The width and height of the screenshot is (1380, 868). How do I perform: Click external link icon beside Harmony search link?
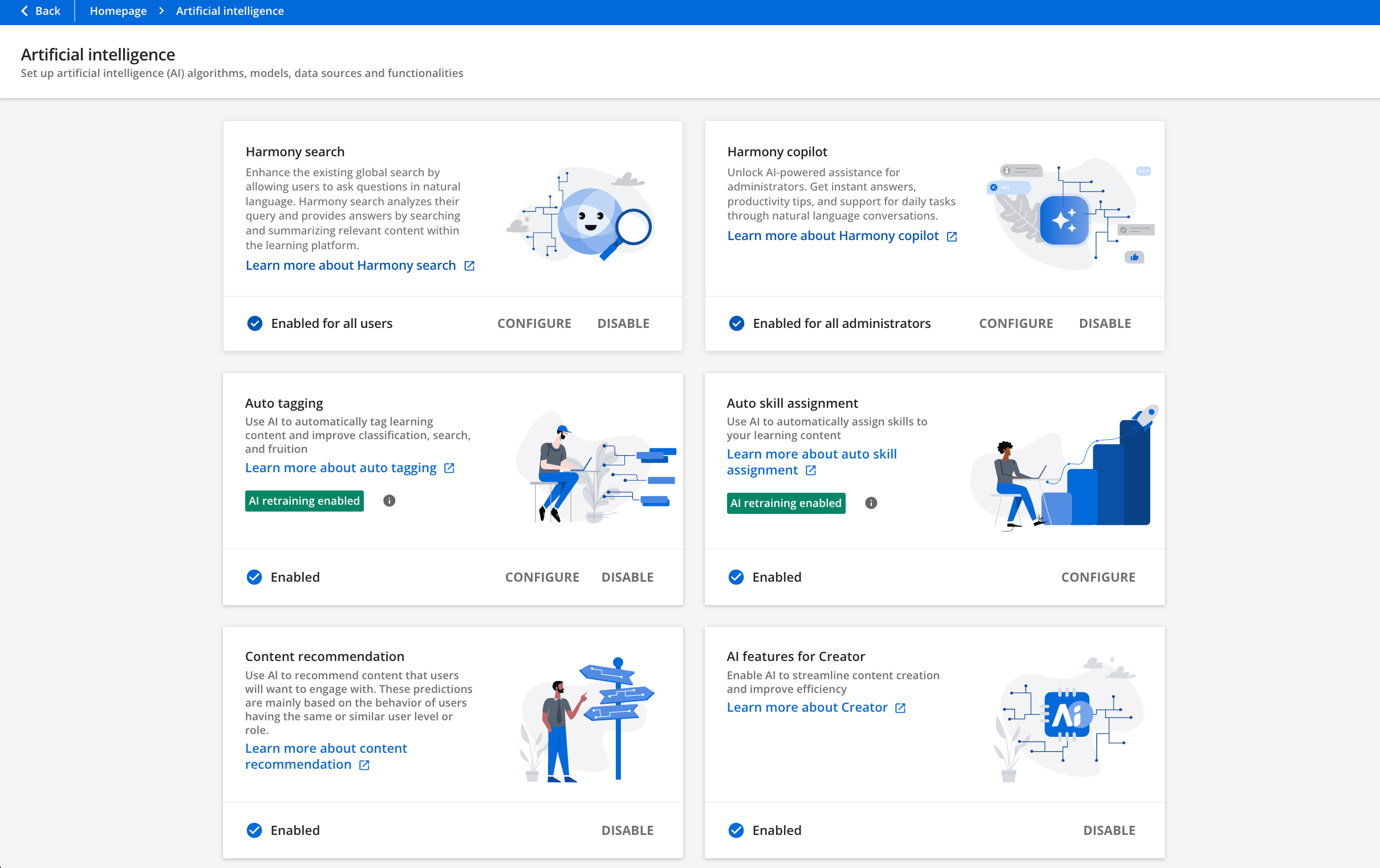(x=469, y=265)
